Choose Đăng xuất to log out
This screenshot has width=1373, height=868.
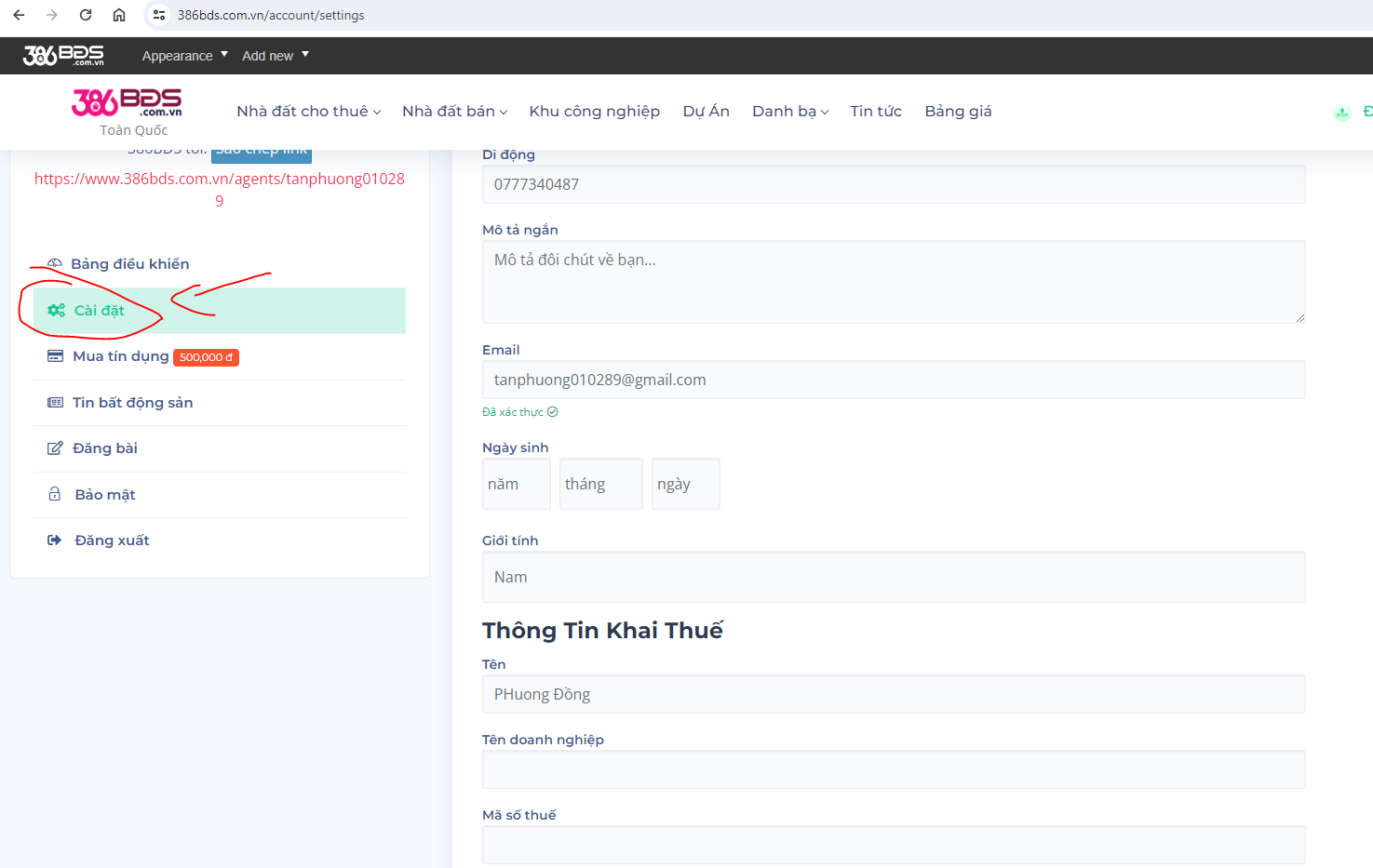(112, 541)
